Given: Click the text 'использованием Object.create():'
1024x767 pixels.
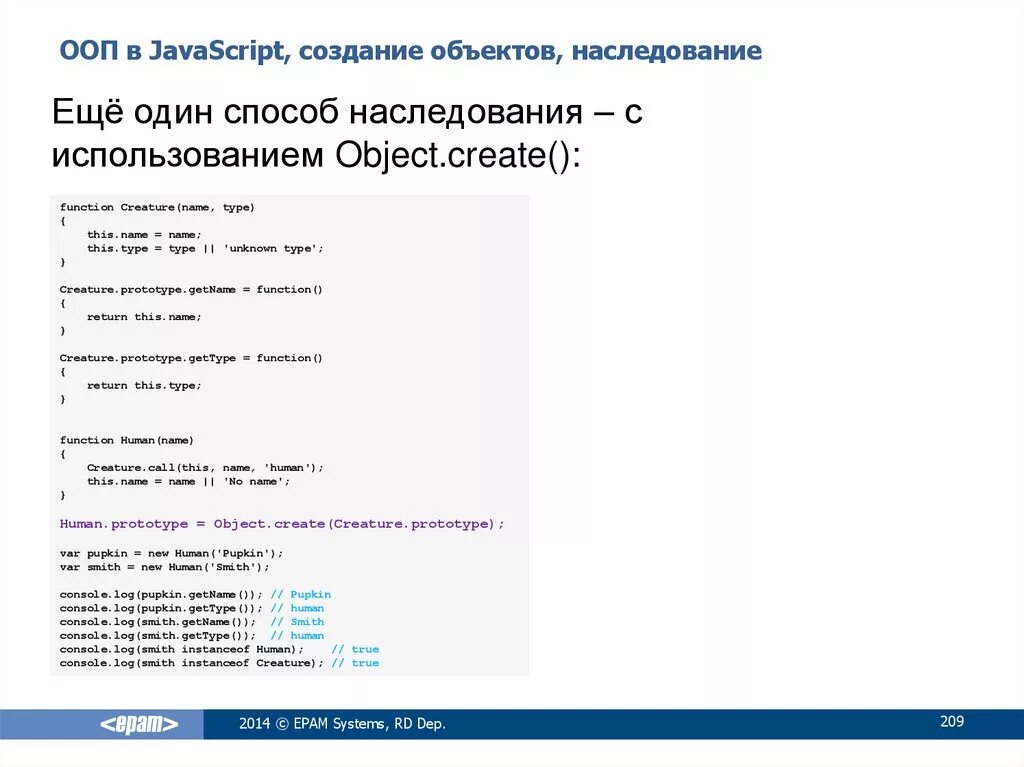Looking at the screenshot, I should [316, 155].
